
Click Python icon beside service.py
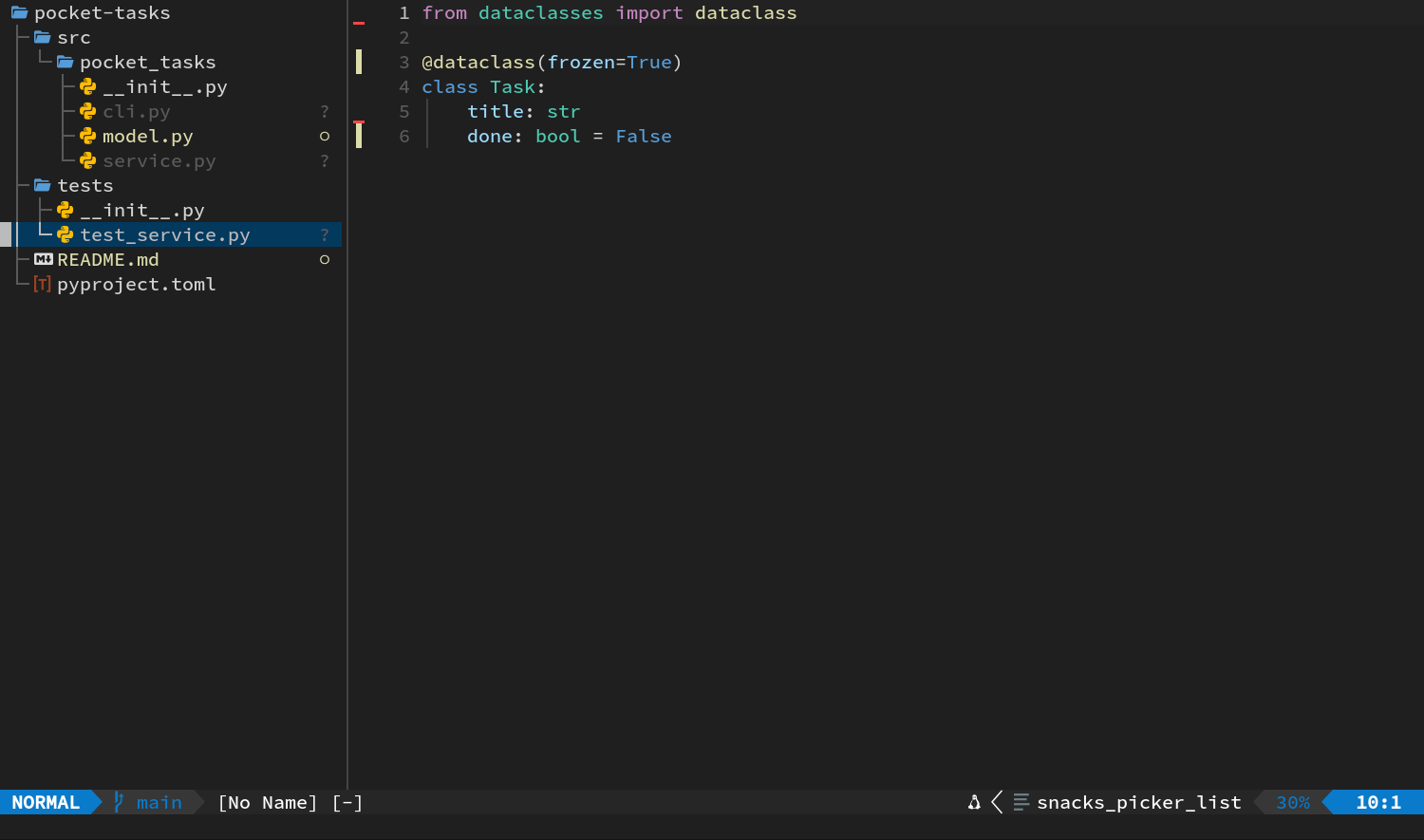[x=88, y=161]
